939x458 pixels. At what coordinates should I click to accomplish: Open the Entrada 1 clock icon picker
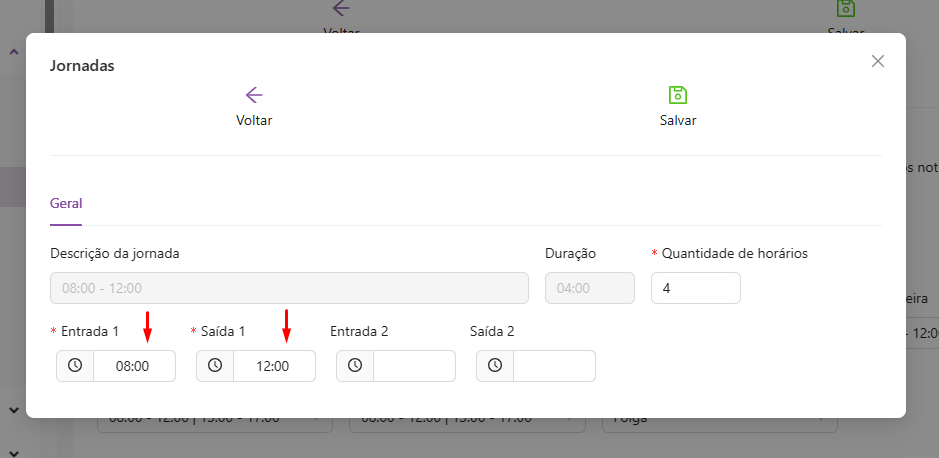coord(75,366)
